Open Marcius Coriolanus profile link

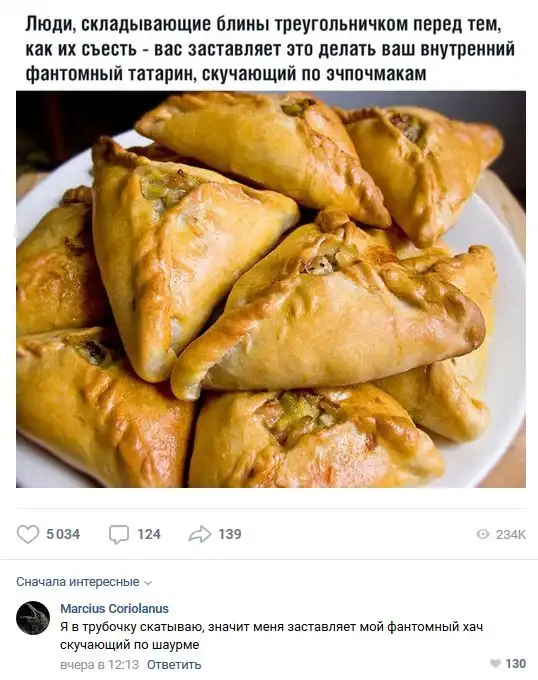click(114, 608)
